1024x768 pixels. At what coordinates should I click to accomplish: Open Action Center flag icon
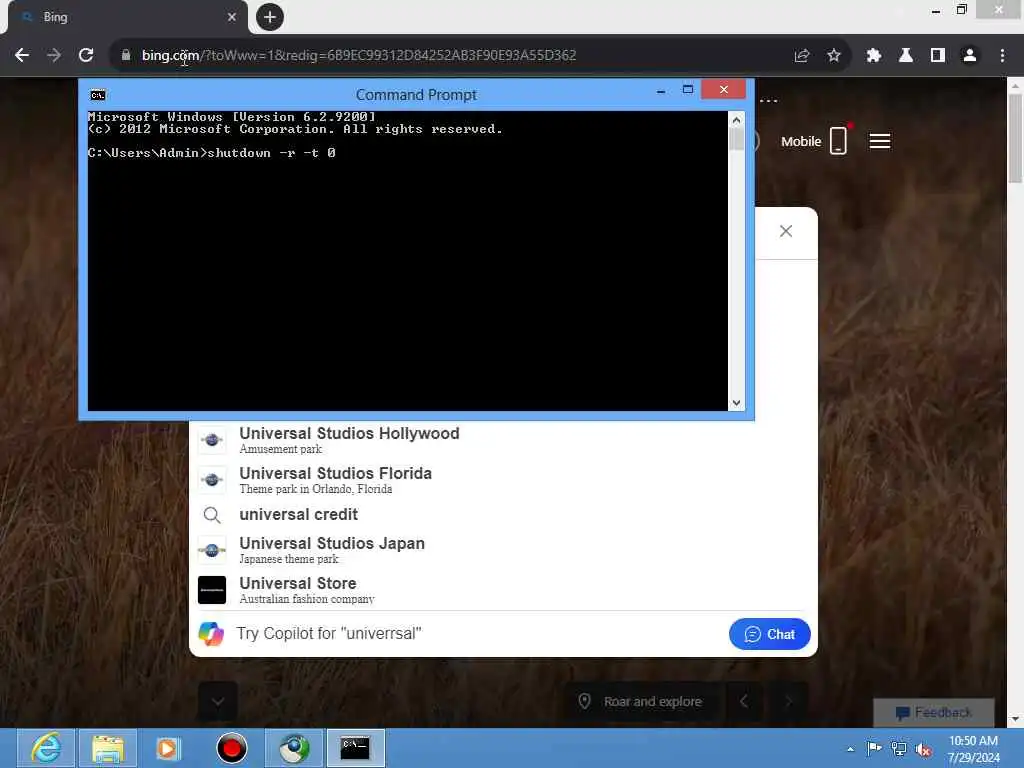point(874,748)
